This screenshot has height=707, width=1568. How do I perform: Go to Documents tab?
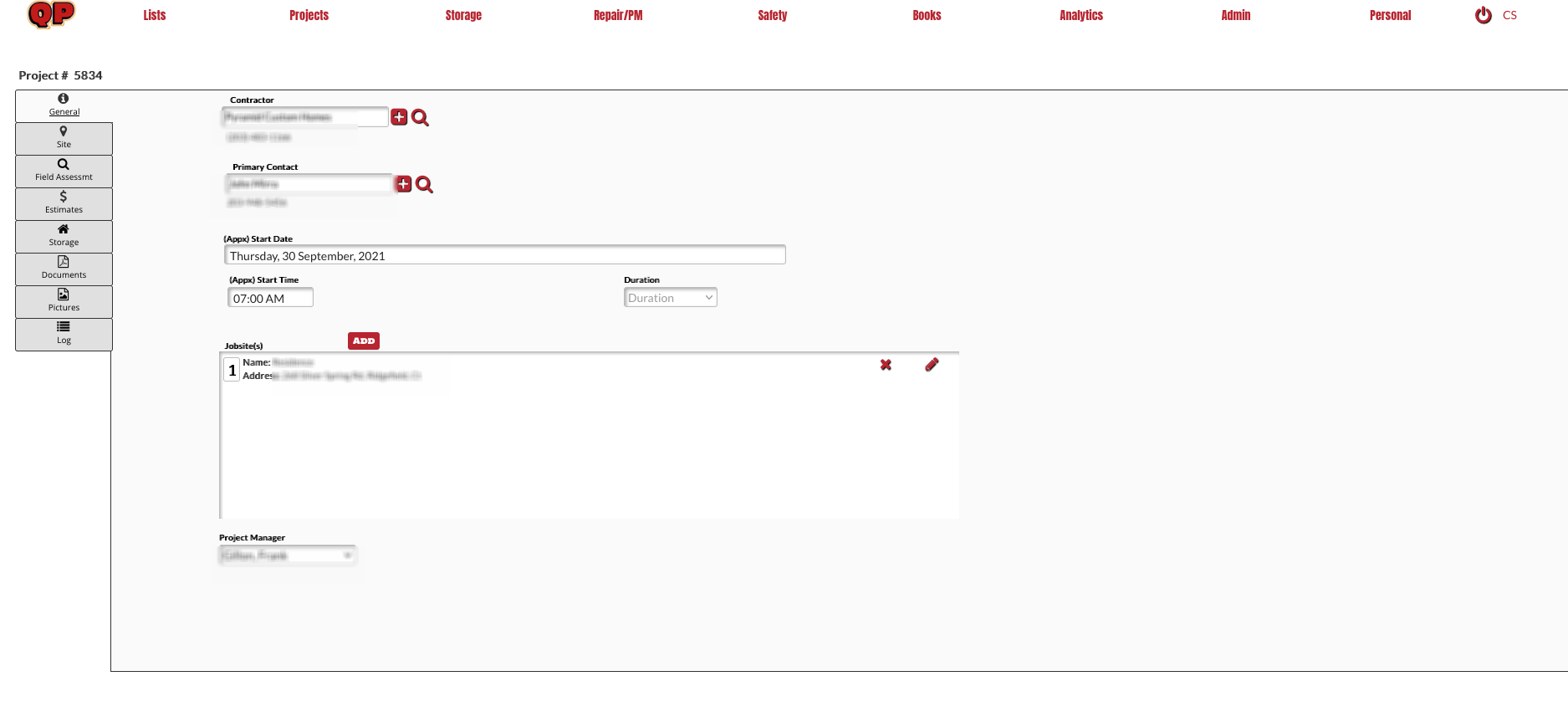coord(64,269)
